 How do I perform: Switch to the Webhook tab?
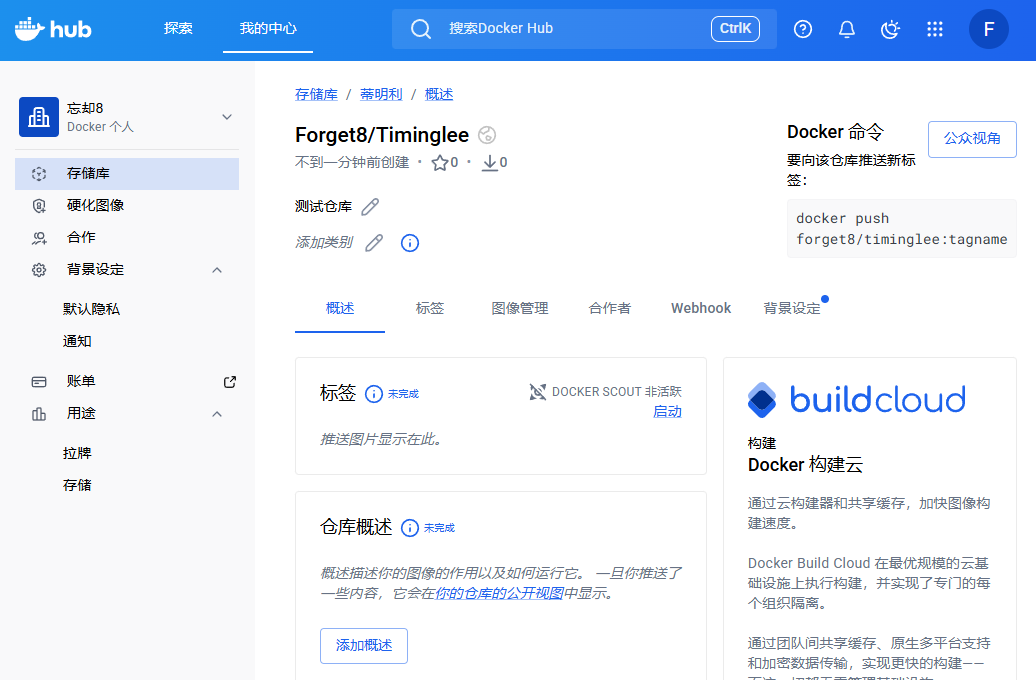click(x=701, y=308)
